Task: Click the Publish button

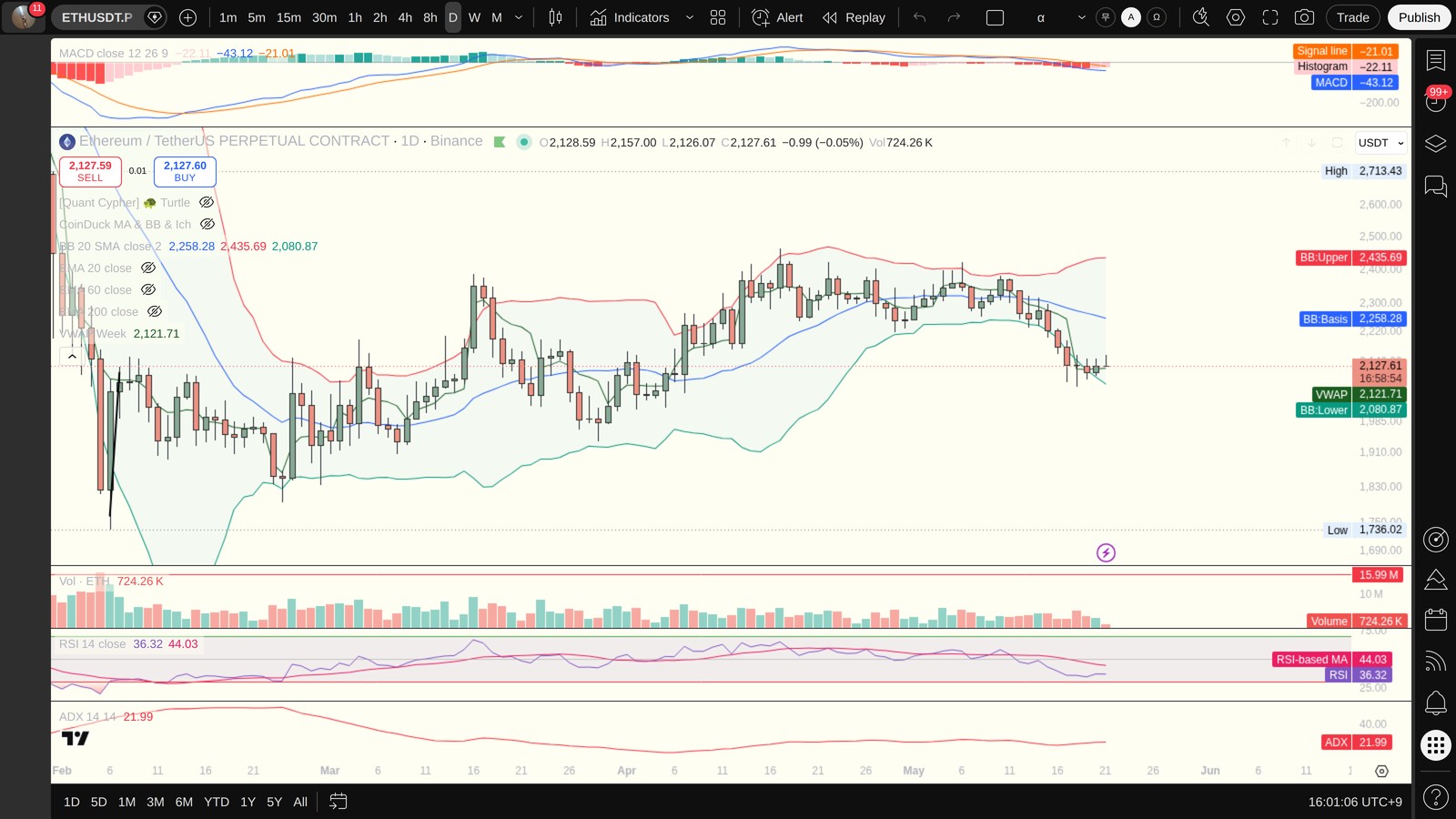Action: click(x=1419, y=17)
